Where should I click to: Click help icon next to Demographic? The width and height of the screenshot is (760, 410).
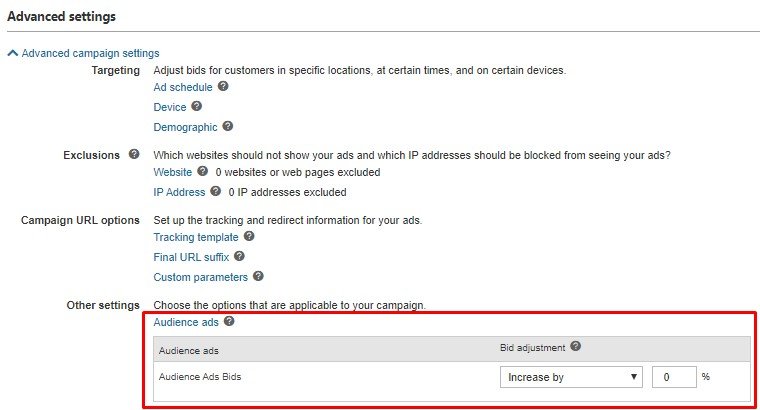pos(228,127)
